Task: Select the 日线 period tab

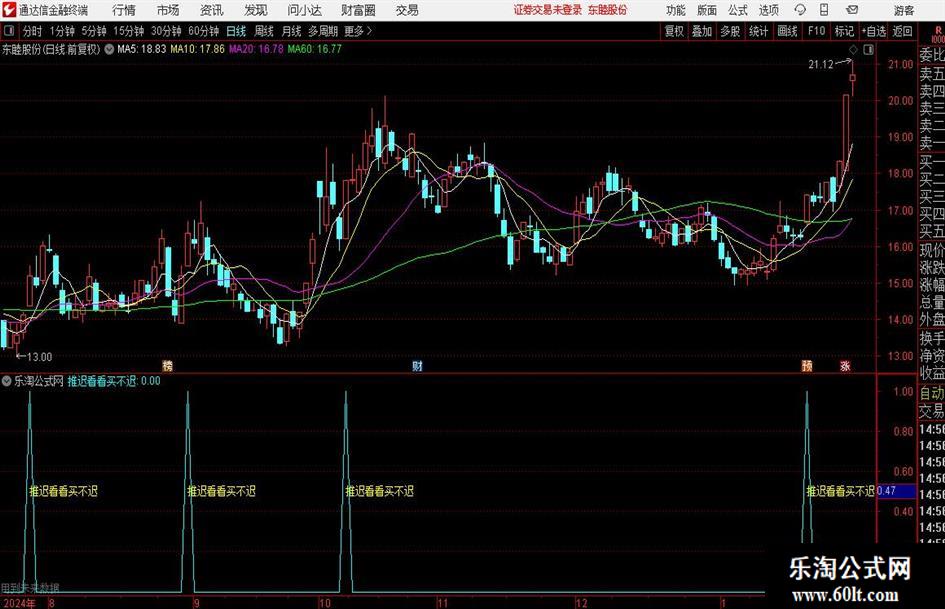Action: (236, 31)
